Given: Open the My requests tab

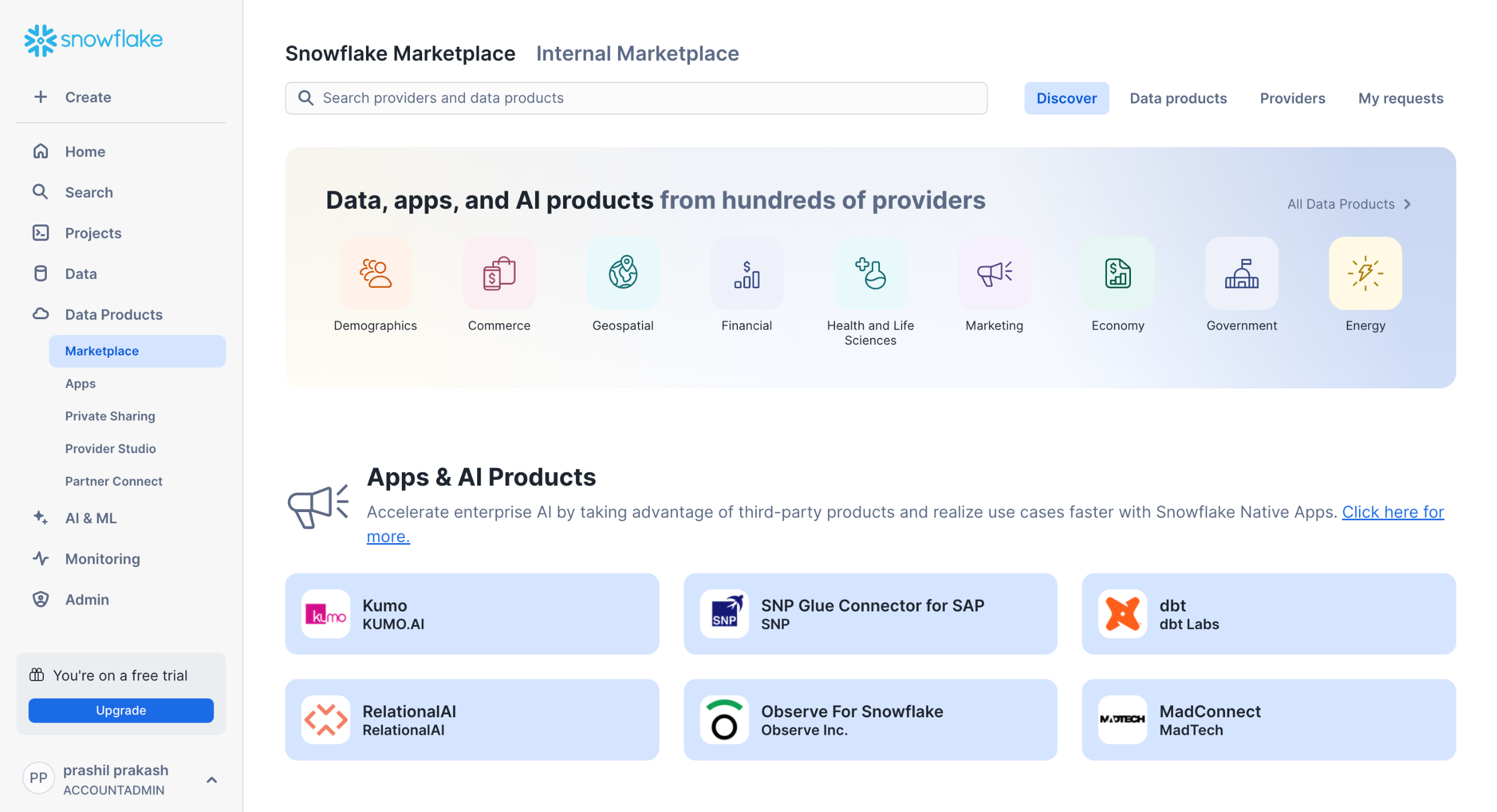Looking at the screenshot, I should (x=1401, y=98).
